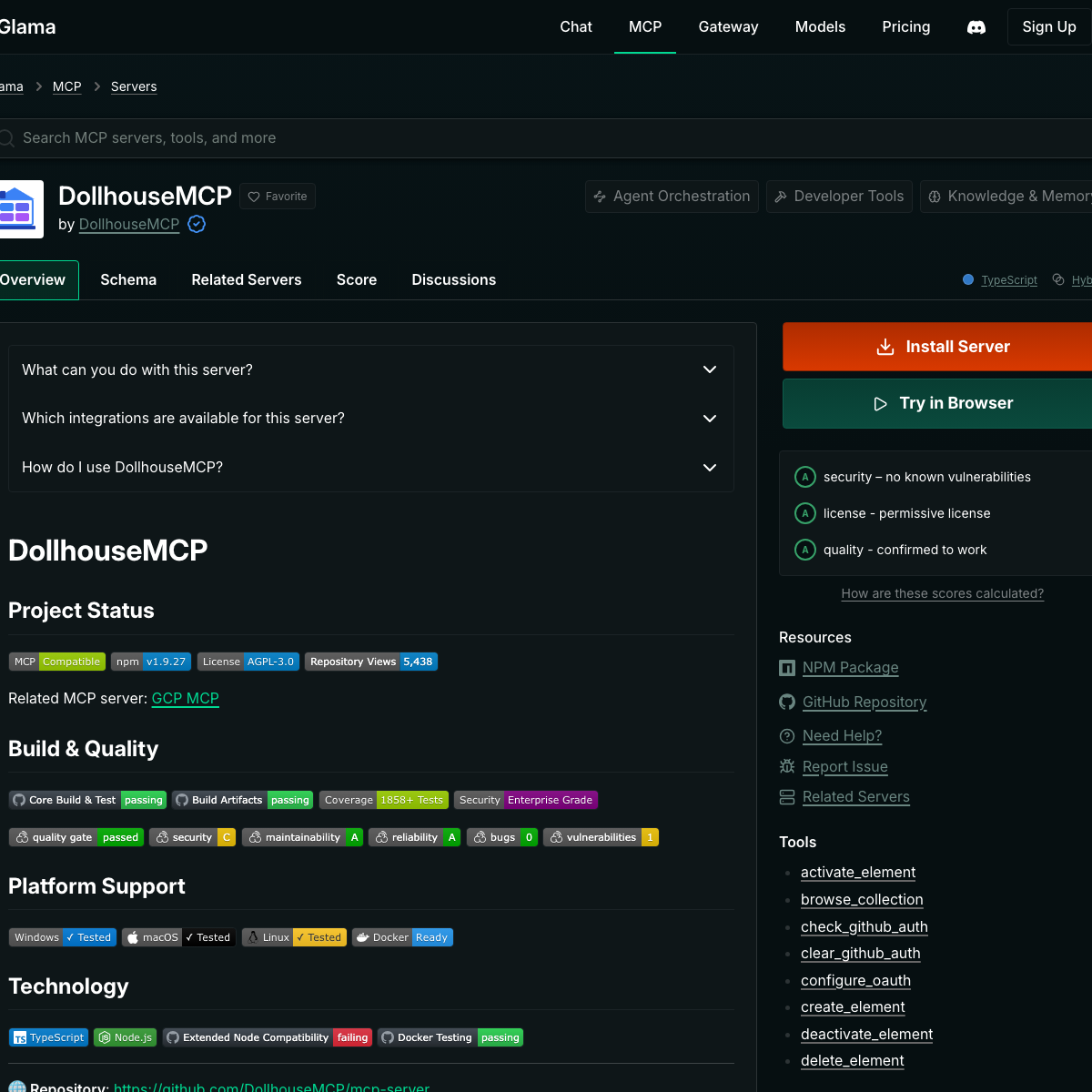Click the security grade A badge icon
This screenshot has height=1092, width=1092.
coord(804,477)
